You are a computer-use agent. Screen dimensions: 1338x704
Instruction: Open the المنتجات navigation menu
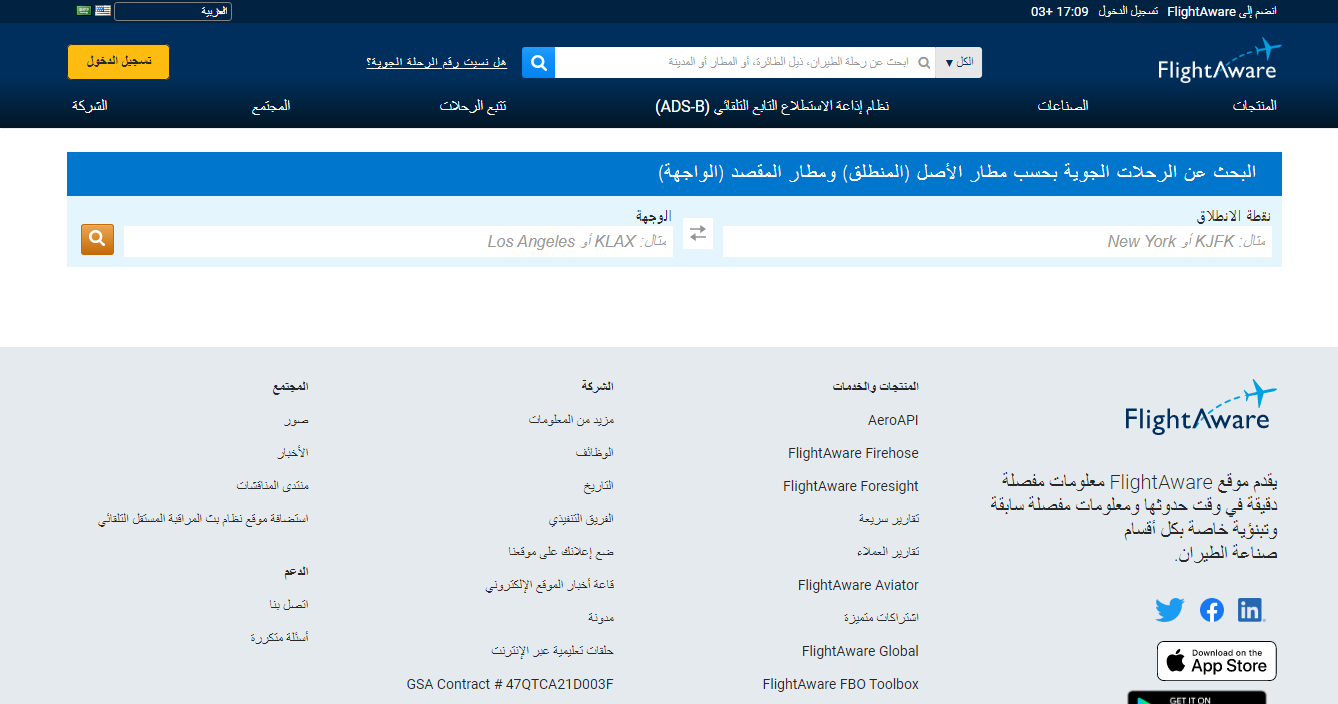(x=1254, y=106)
